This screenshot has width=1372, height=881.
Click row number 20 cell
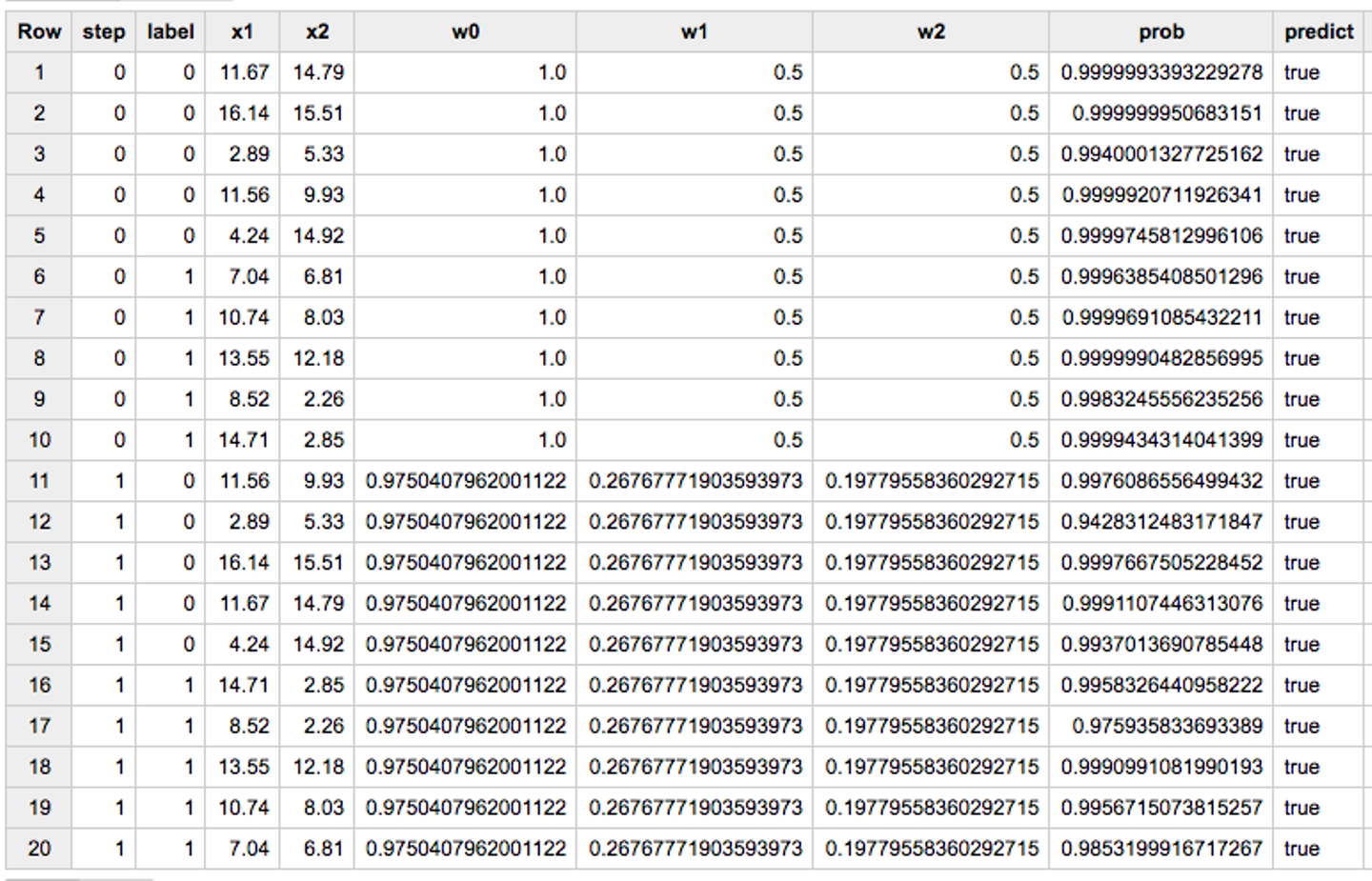[39, 849]
